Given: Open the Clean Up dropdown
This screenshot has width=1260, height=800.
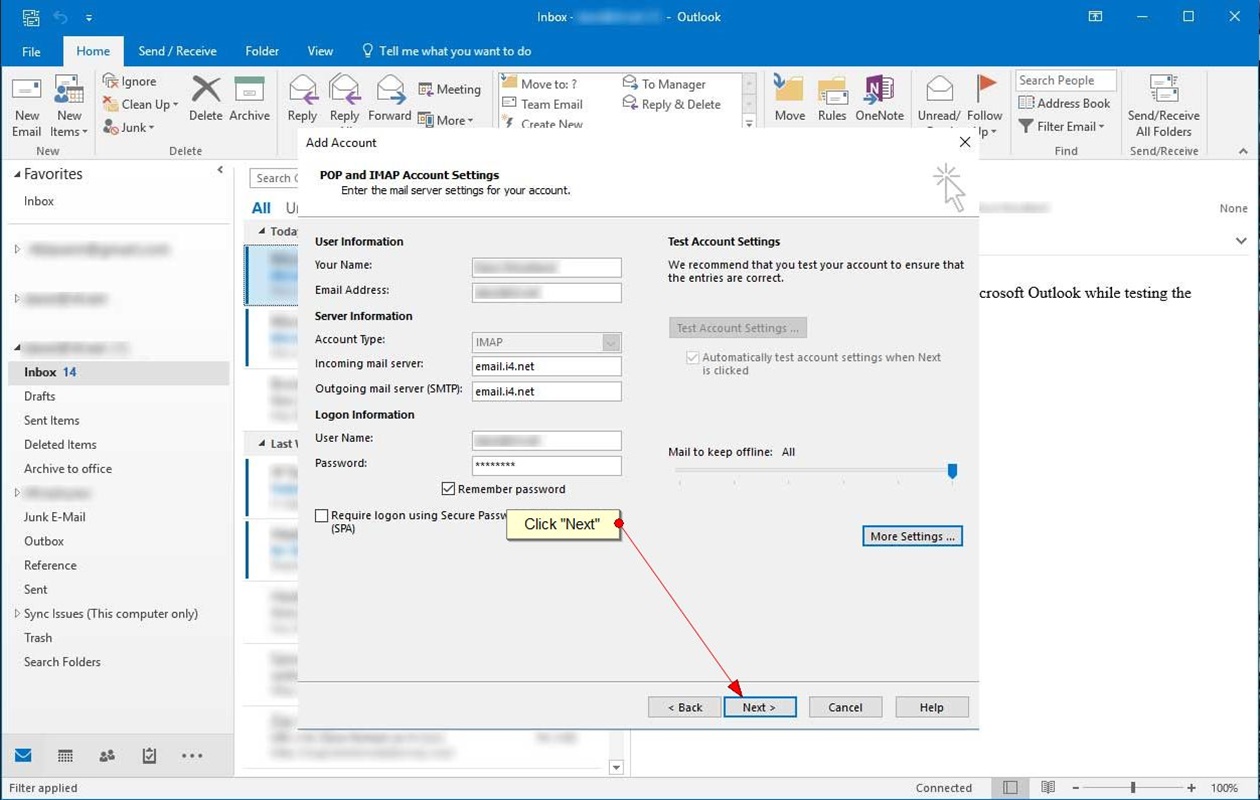Looking at the screenshot, I should click(x=140, y=104).
